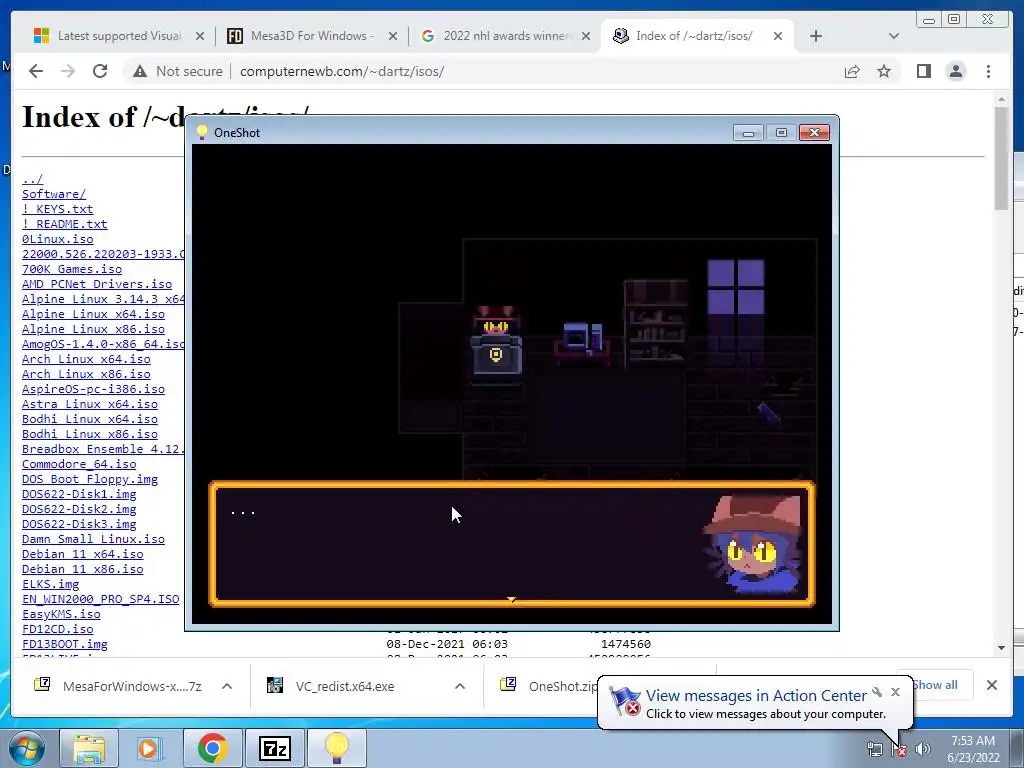Close the 2022 nhl awards winners tab
Image resolution: width=1024 pixels, height=768 pixels.
pos(586,36)
